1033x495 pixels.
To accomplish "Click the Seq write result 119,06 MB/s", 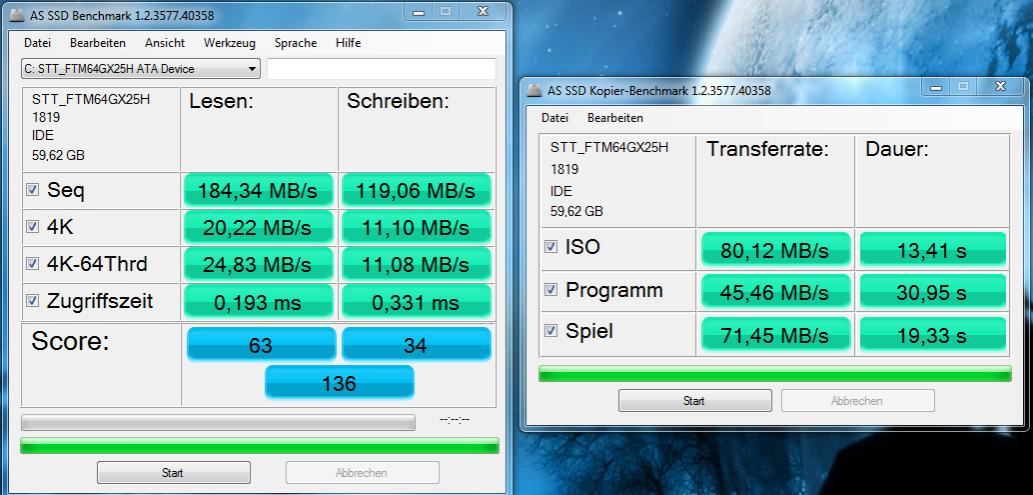I will (x=416, y=190).
